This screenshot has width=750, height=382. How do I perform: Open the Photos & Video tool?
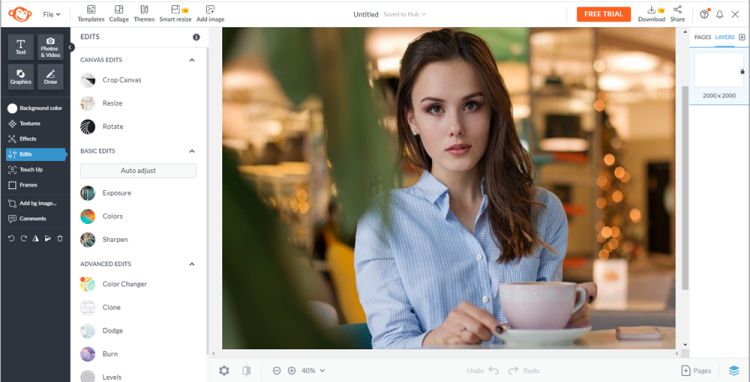coord(50,47)
